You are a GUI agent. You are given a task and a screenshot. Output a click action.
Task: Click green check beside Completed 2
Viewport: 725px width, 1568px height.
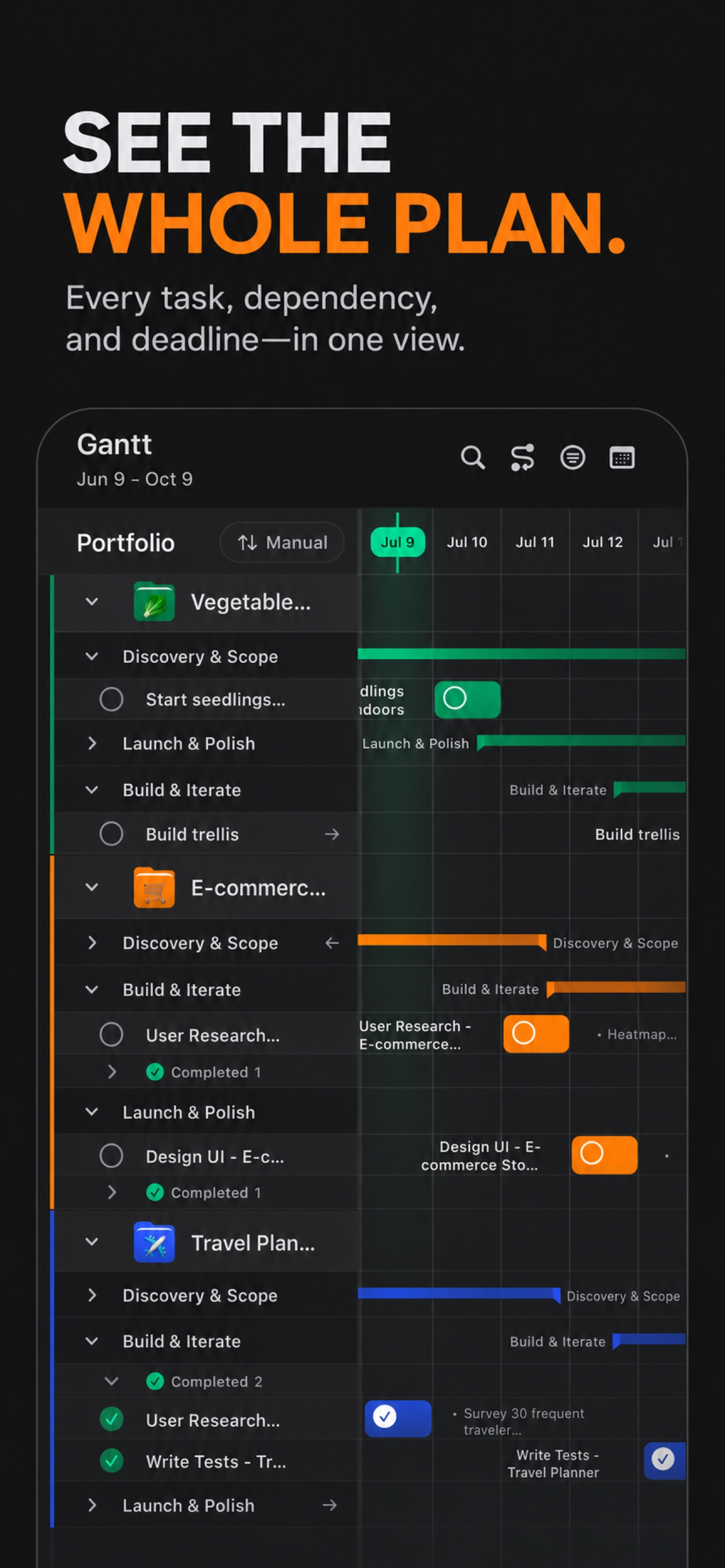(155, 1381)
